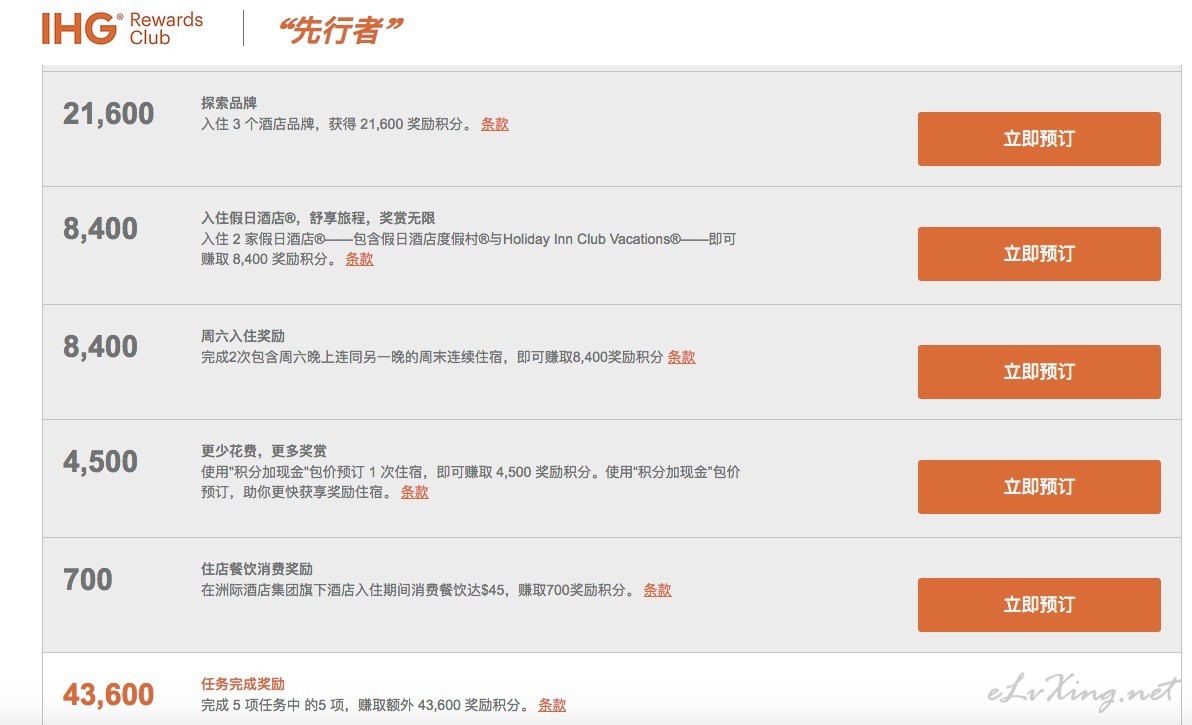Click the 43,600 bonus points value

109,695
